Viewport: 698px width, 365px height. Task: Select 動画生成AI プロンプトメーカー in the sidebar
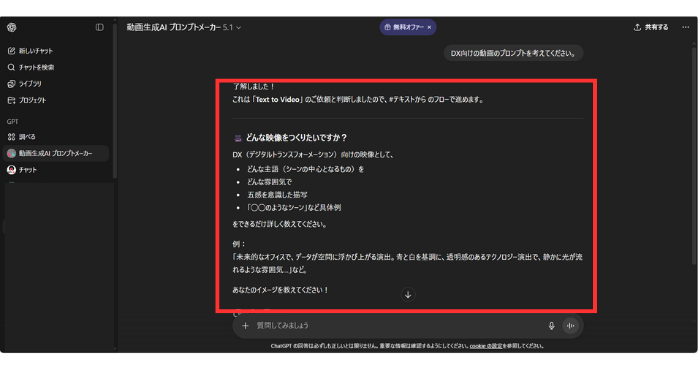pos(56,153)
